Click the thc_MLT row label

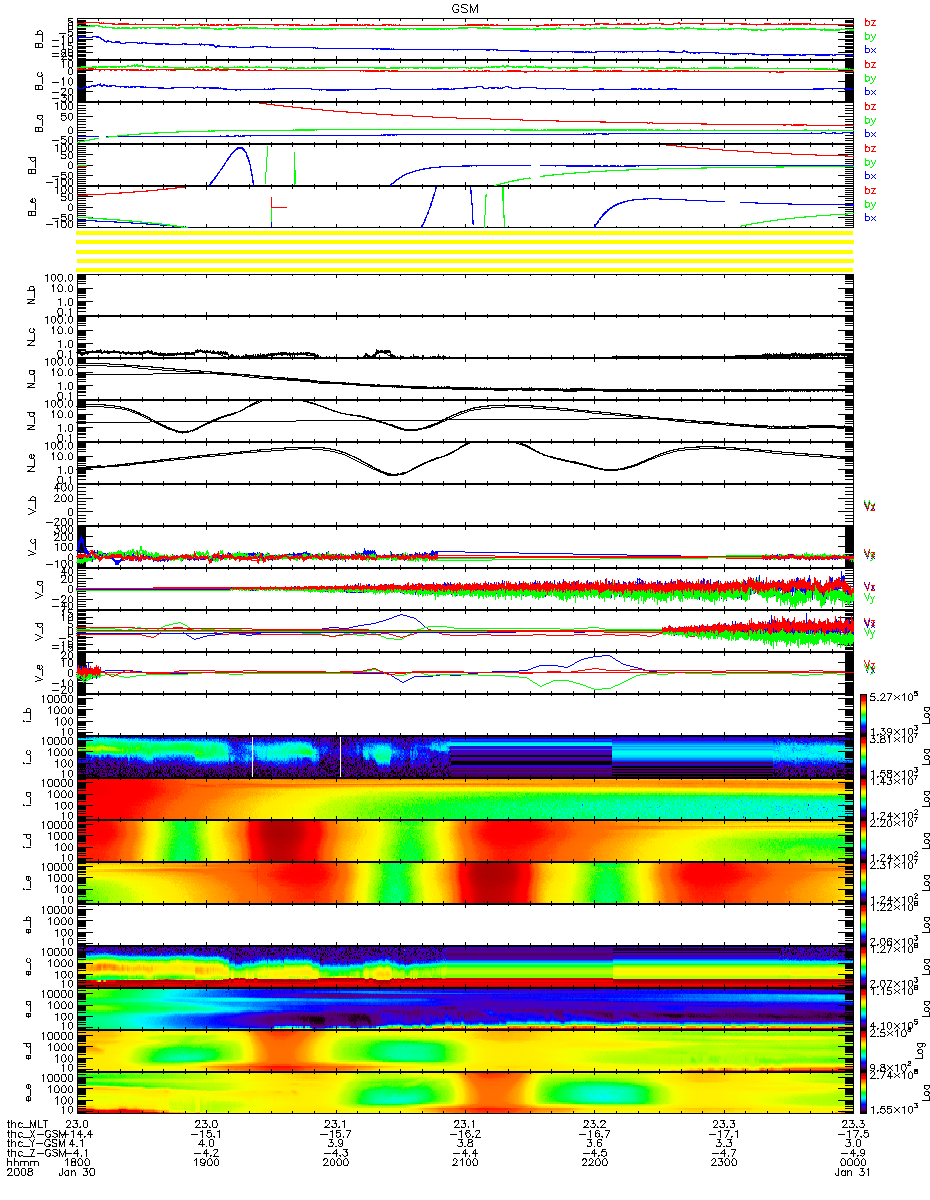pyautogui.click(x=26, y=1125)
